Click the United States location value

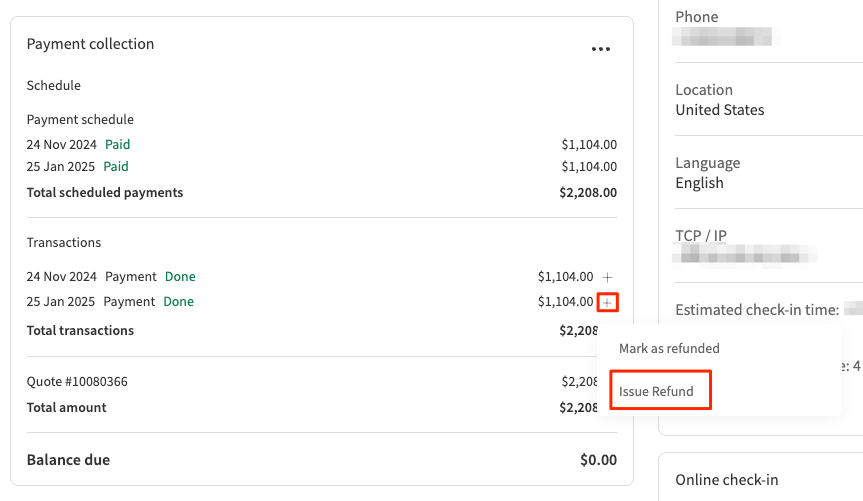tap(719, 110)
